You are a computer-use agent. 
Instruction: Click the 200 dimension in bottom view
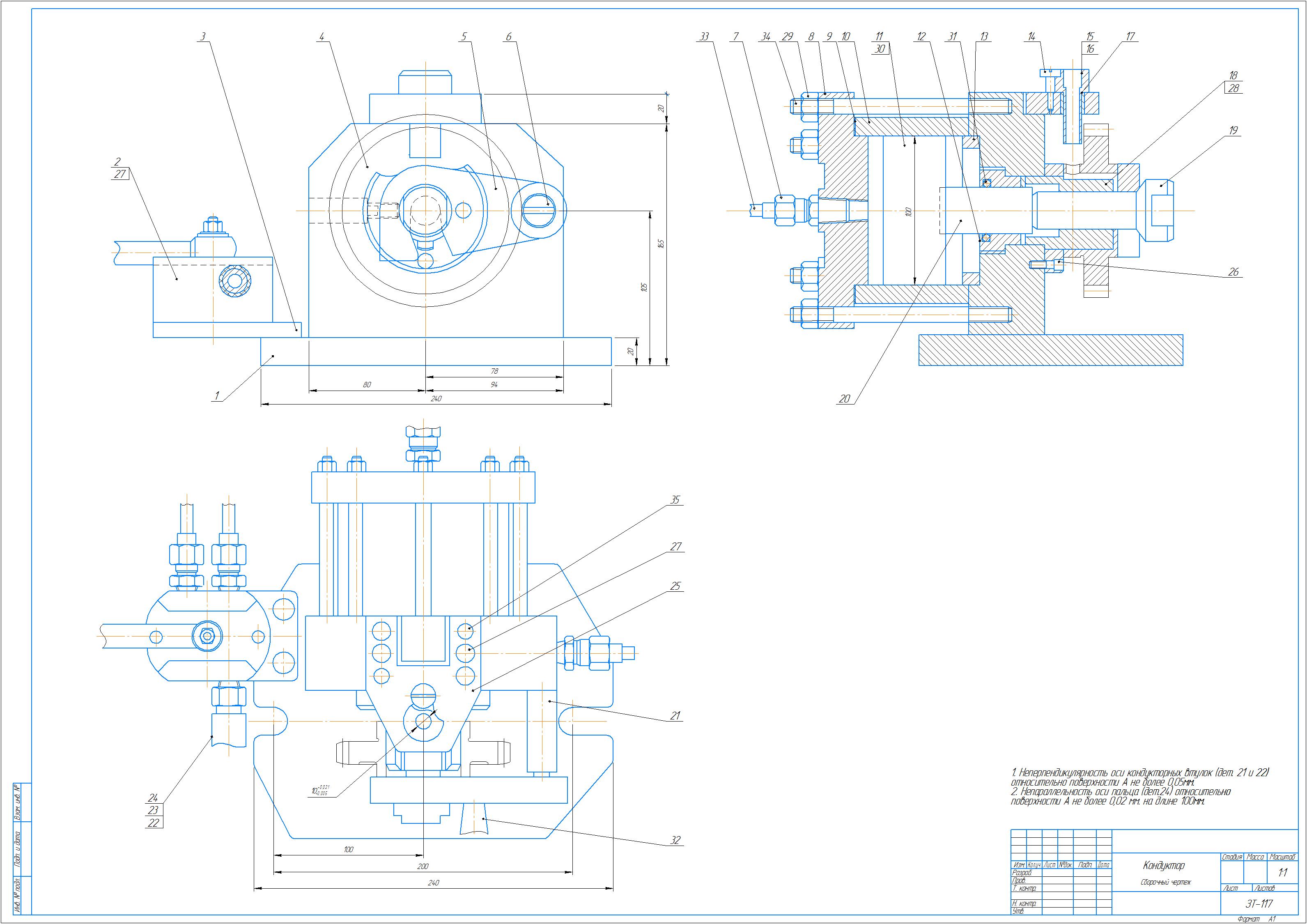[x=423, y=866]
